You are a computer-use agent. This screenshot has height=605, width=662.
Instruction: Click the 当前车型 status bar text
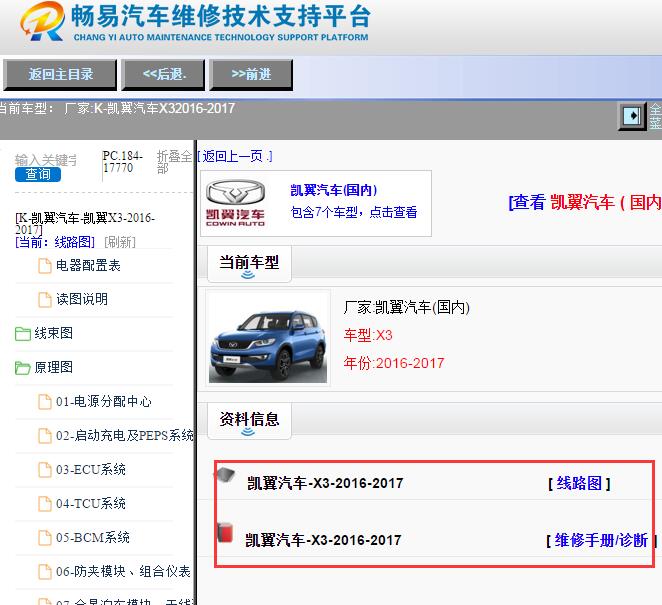(x=117, y=109)
